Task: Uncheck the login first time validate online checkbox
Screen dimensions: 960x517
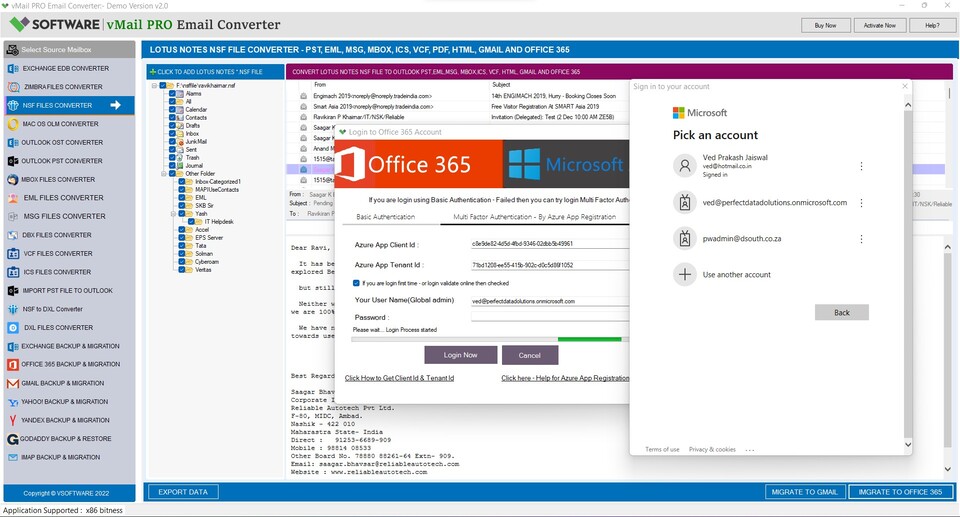Action: pyautogui.click(x=356, y=283)
